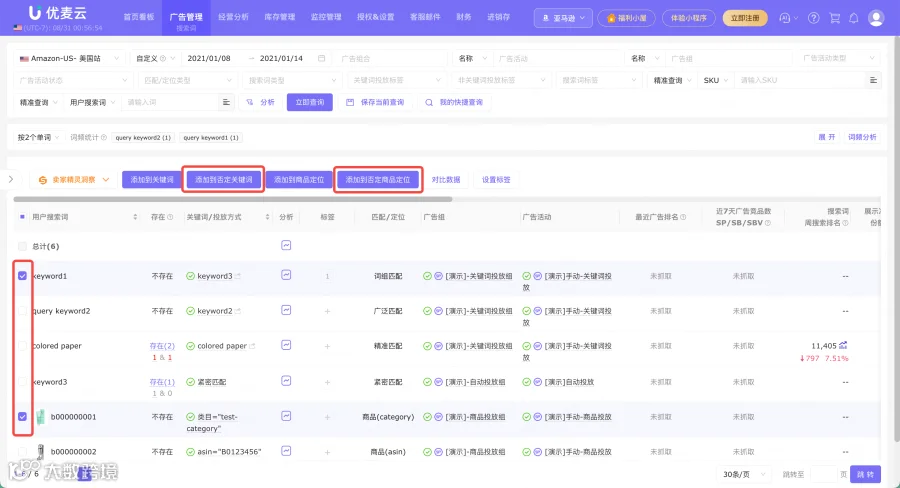Viewport: 900px width, 488px height.
Task: Click the 添加到否定关键词 button
Action: [x=223, y=180]
